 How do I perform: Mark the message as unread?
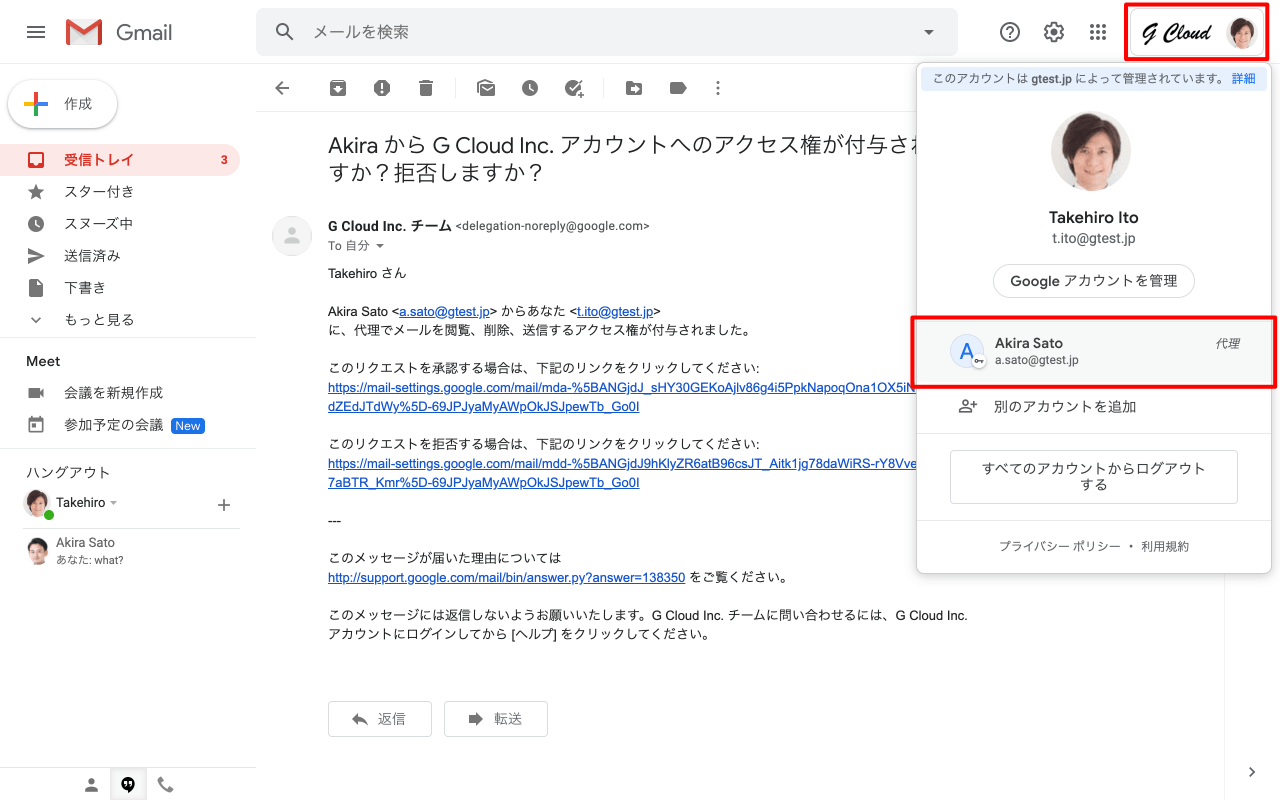click(x=486, y=88)
